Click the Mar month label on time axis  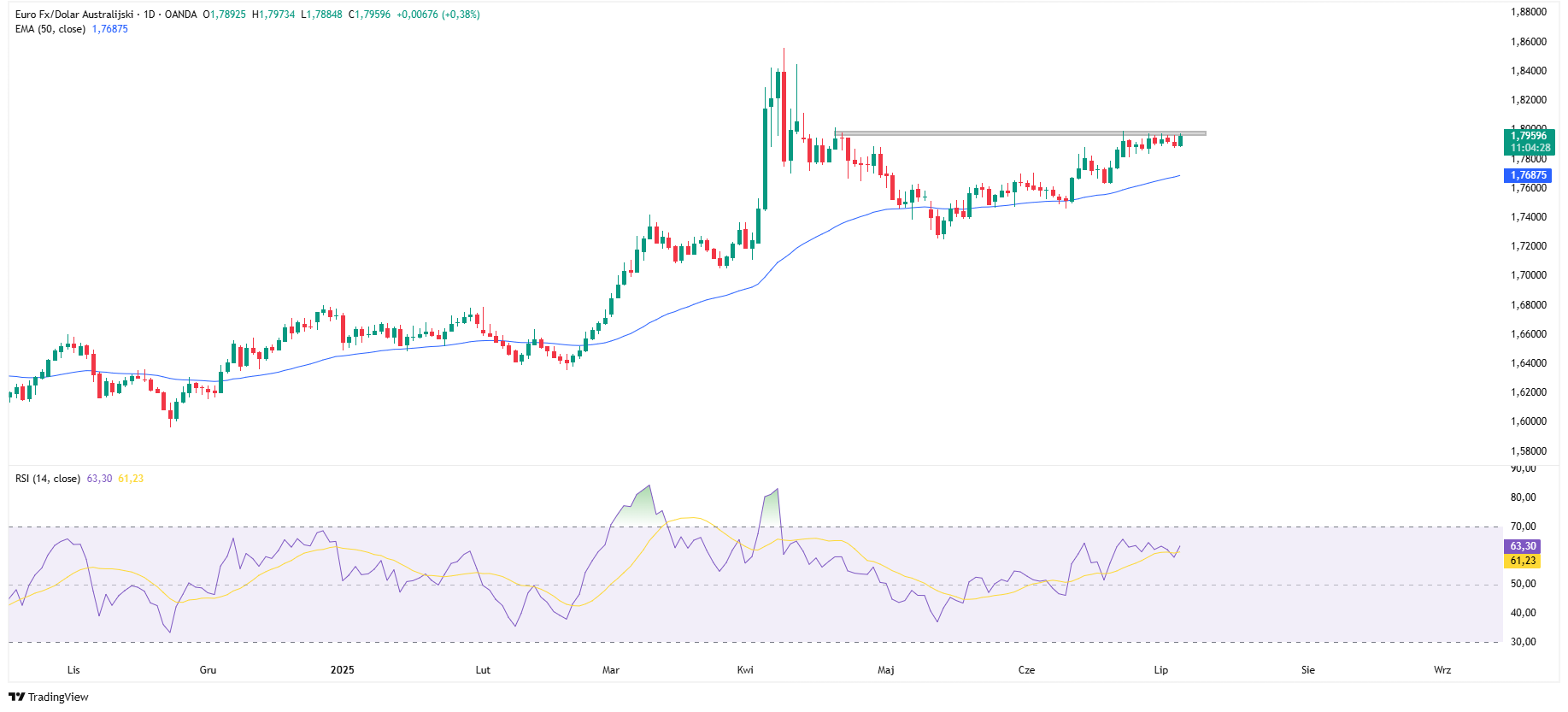(611, 670)
